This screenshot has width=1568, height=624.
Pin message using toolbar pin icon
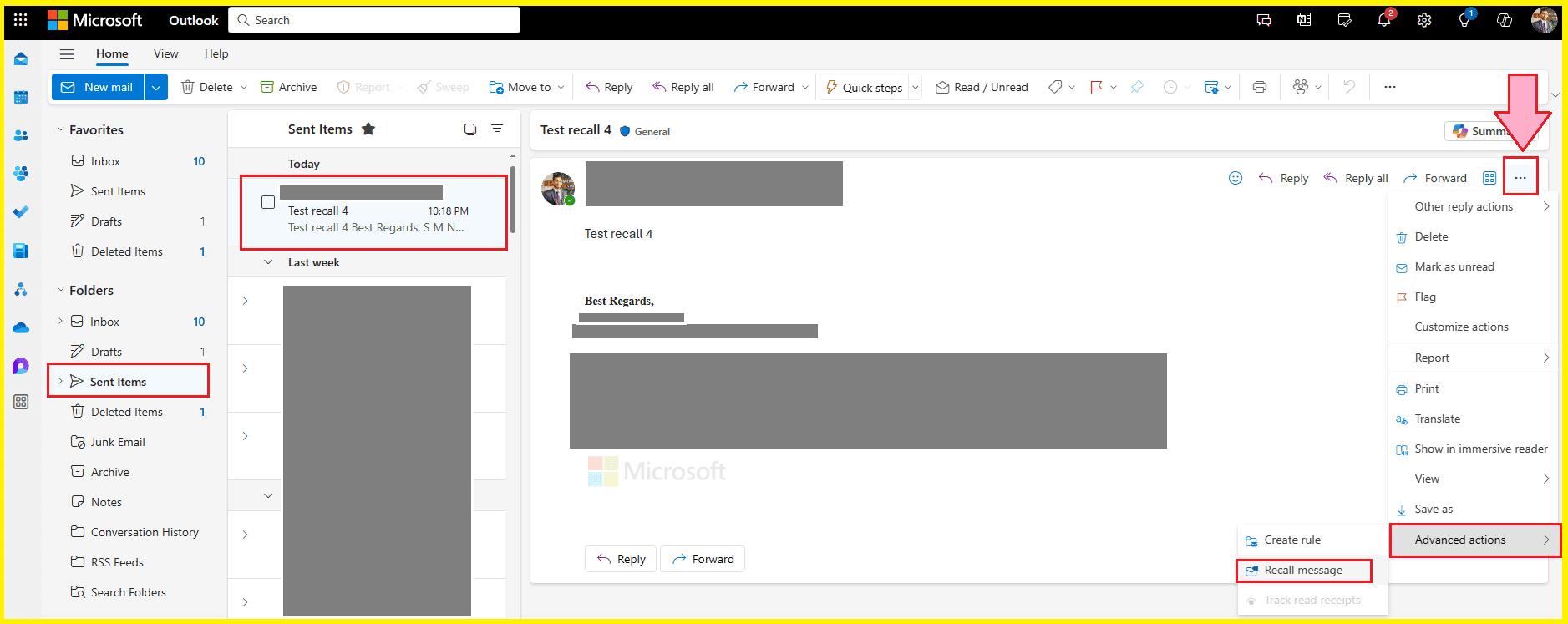click(x=1137, y=87)
